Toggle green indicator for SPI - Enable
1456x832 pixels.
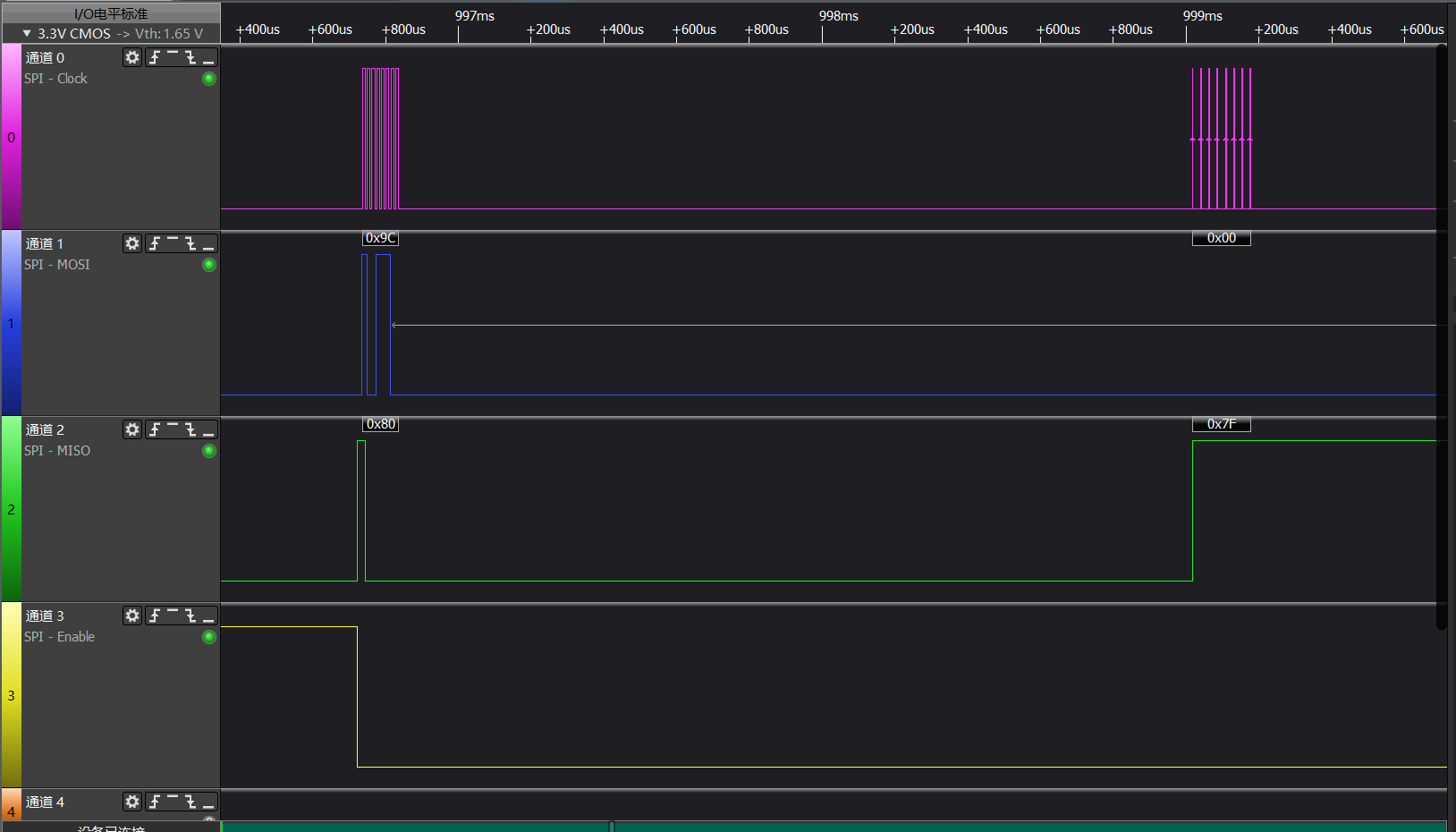[209, 637]
